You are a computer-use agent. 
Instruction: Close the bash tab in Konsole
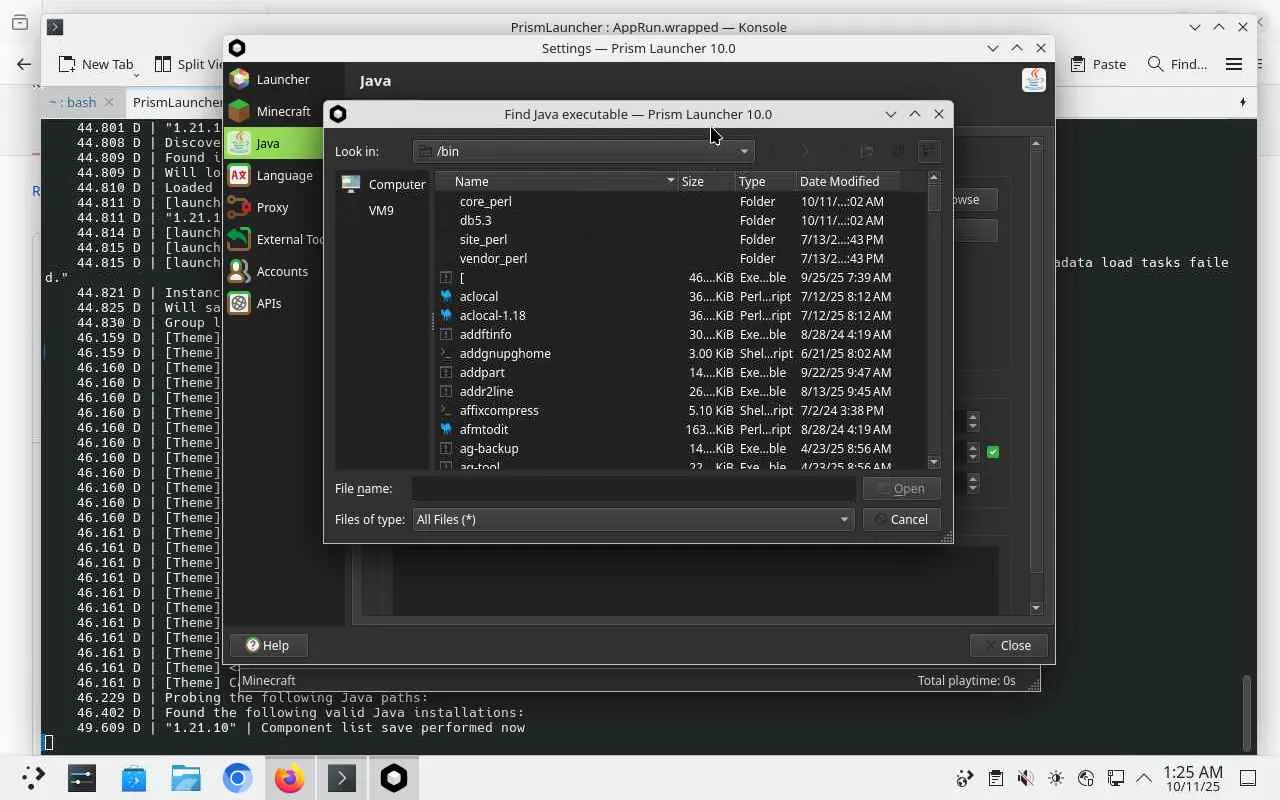110,102
